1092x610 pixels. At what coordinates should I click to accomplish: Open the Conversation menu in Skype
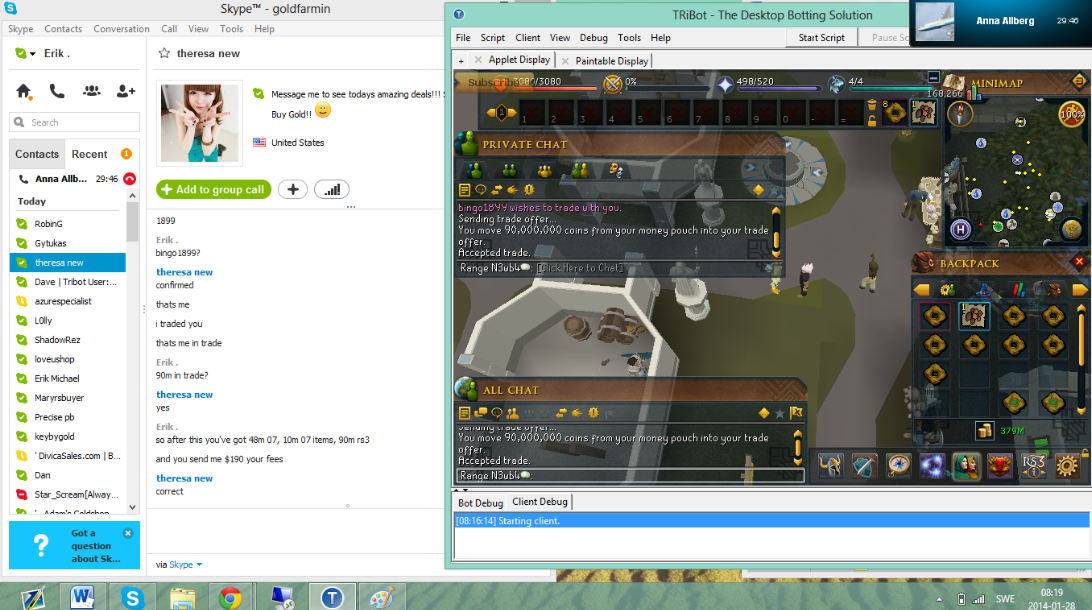tap(121, 29)
